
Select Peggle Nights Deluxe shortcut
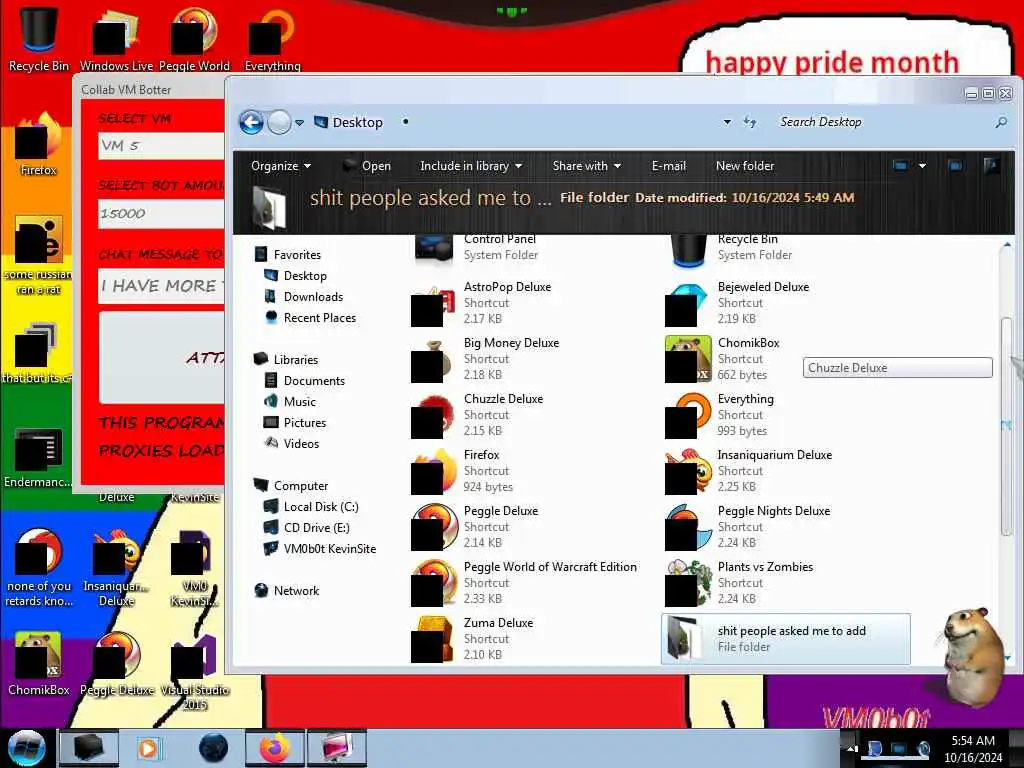pyautogui.click(x=784, y=527)
